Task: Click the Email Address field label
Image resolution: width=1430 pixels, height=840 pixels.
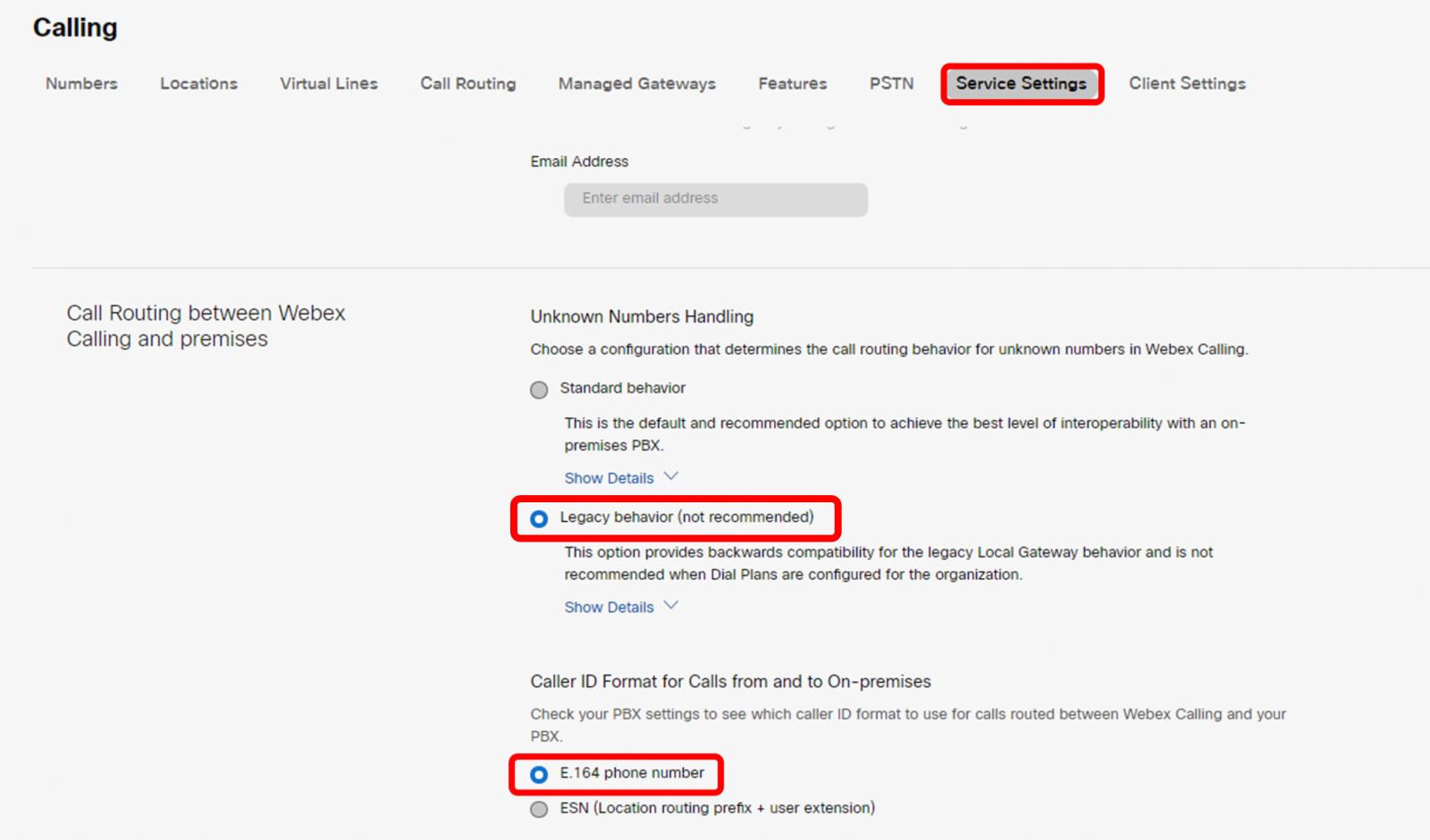Action: [x=579, y=162]
